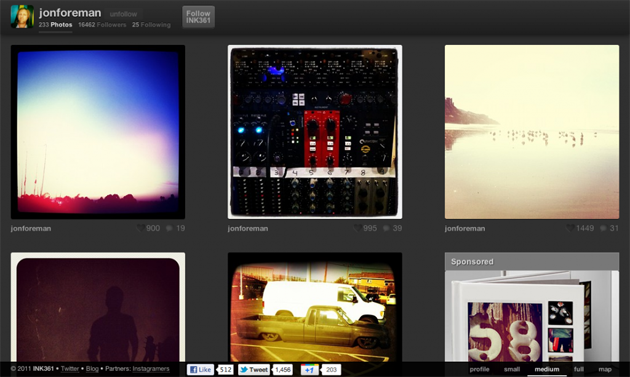Viewport: 630px width, 377px height.
Task: Open the 233 Photos tab
Action: [x=55, y=25]
